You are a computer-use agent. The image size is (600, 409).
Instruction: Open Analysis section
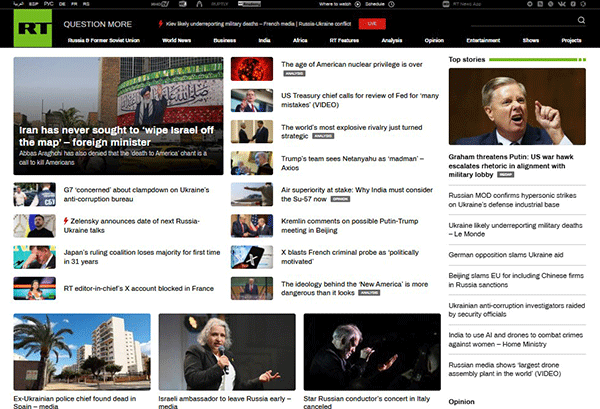click(x=392, y=40)
